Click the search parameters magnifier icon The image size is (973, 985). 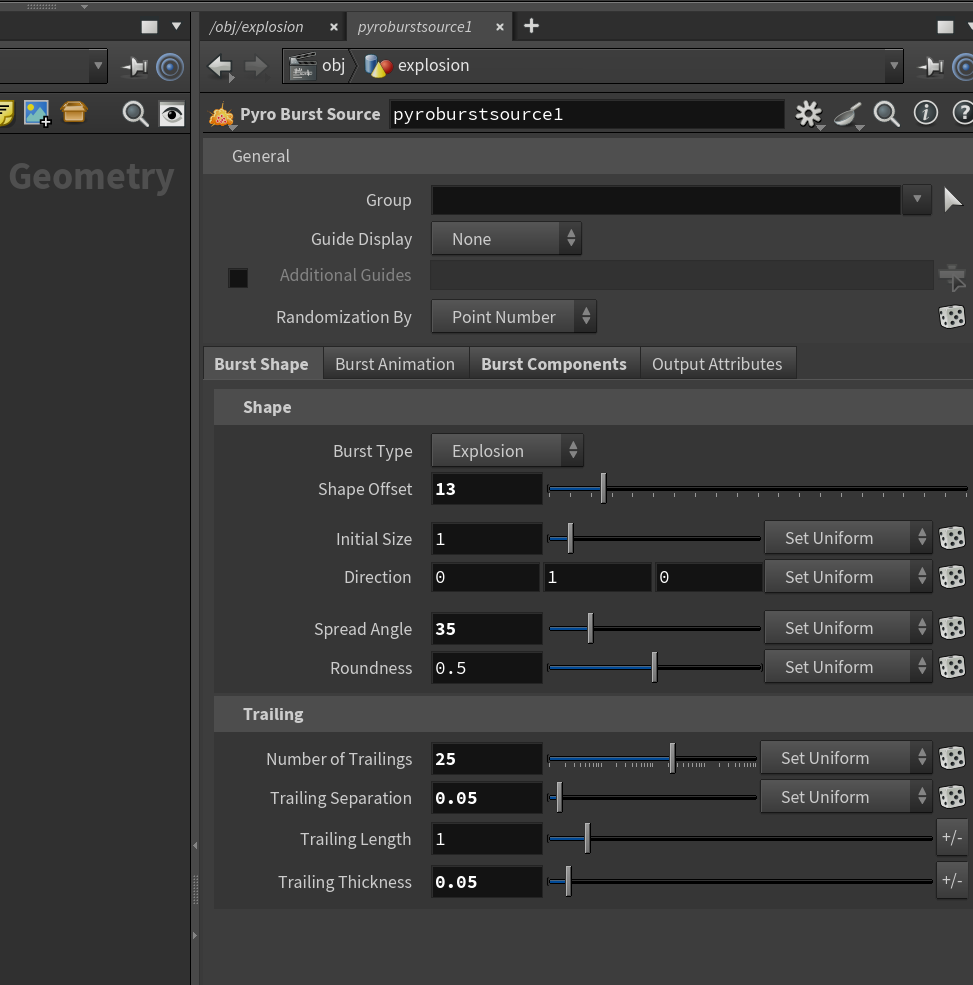pyautogui.click(x=886, y=114)
